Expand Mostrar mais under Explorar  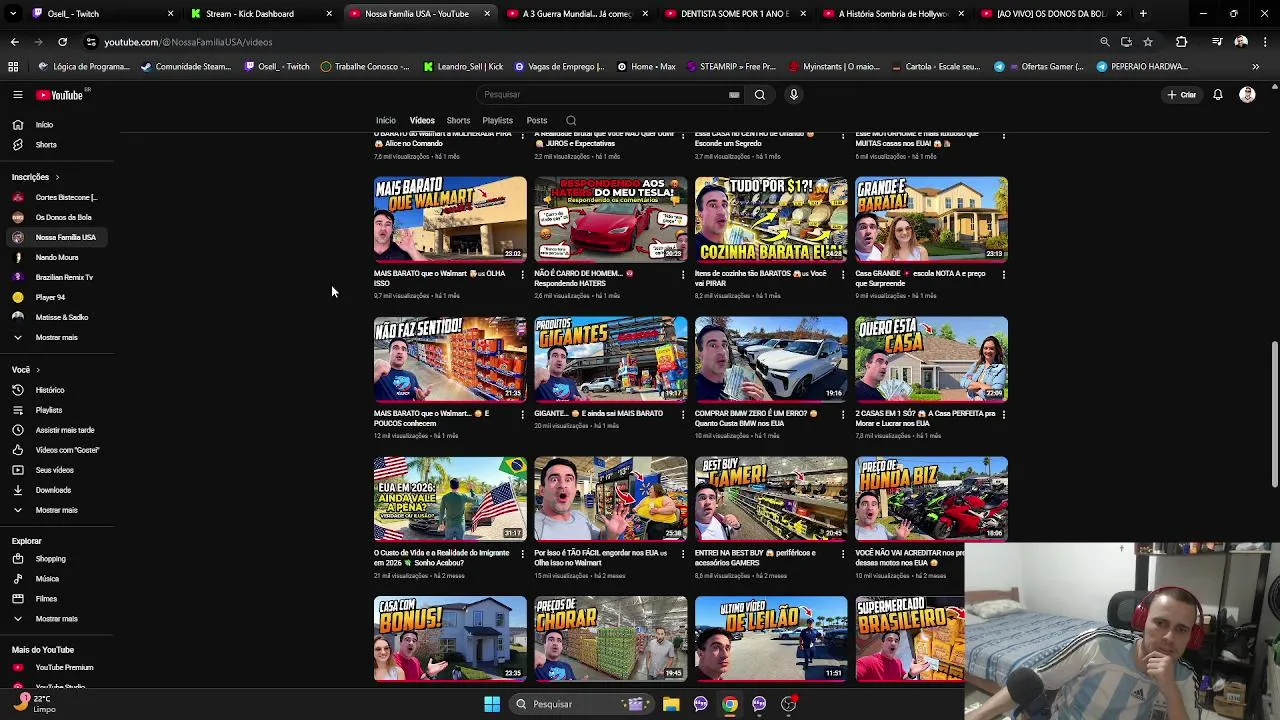tap(57, 619)
